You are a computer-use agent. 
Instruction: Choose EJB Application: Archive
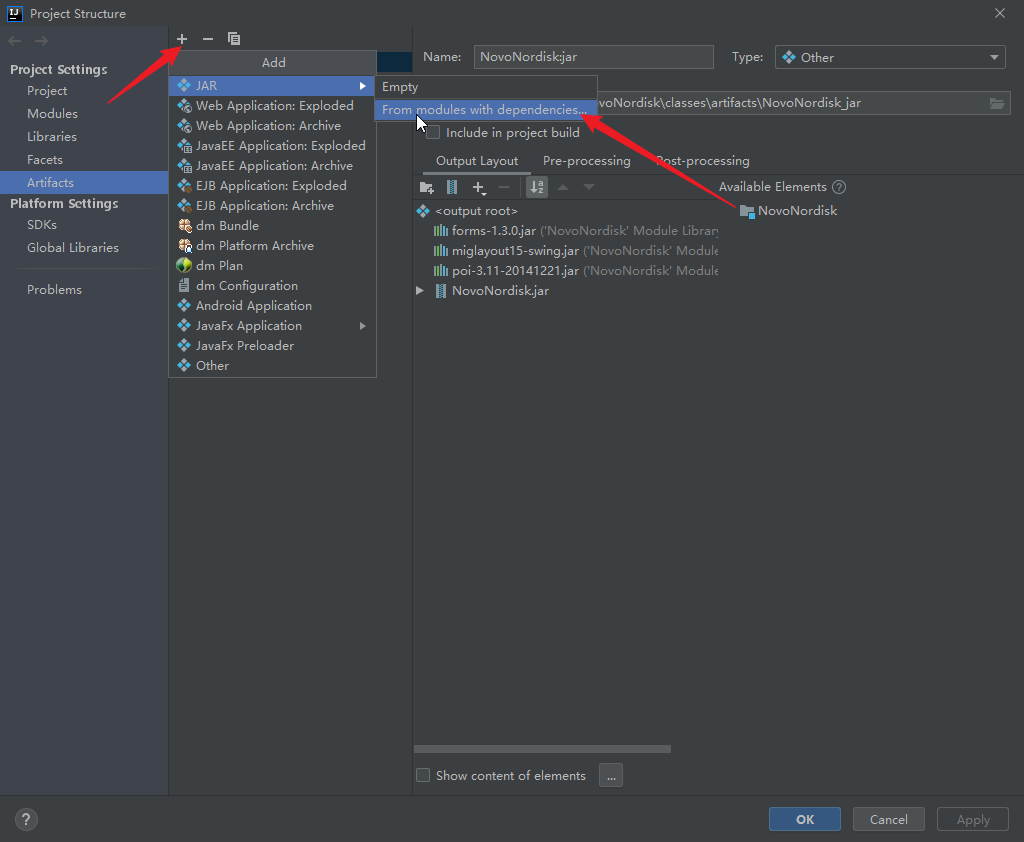[272, 206]
